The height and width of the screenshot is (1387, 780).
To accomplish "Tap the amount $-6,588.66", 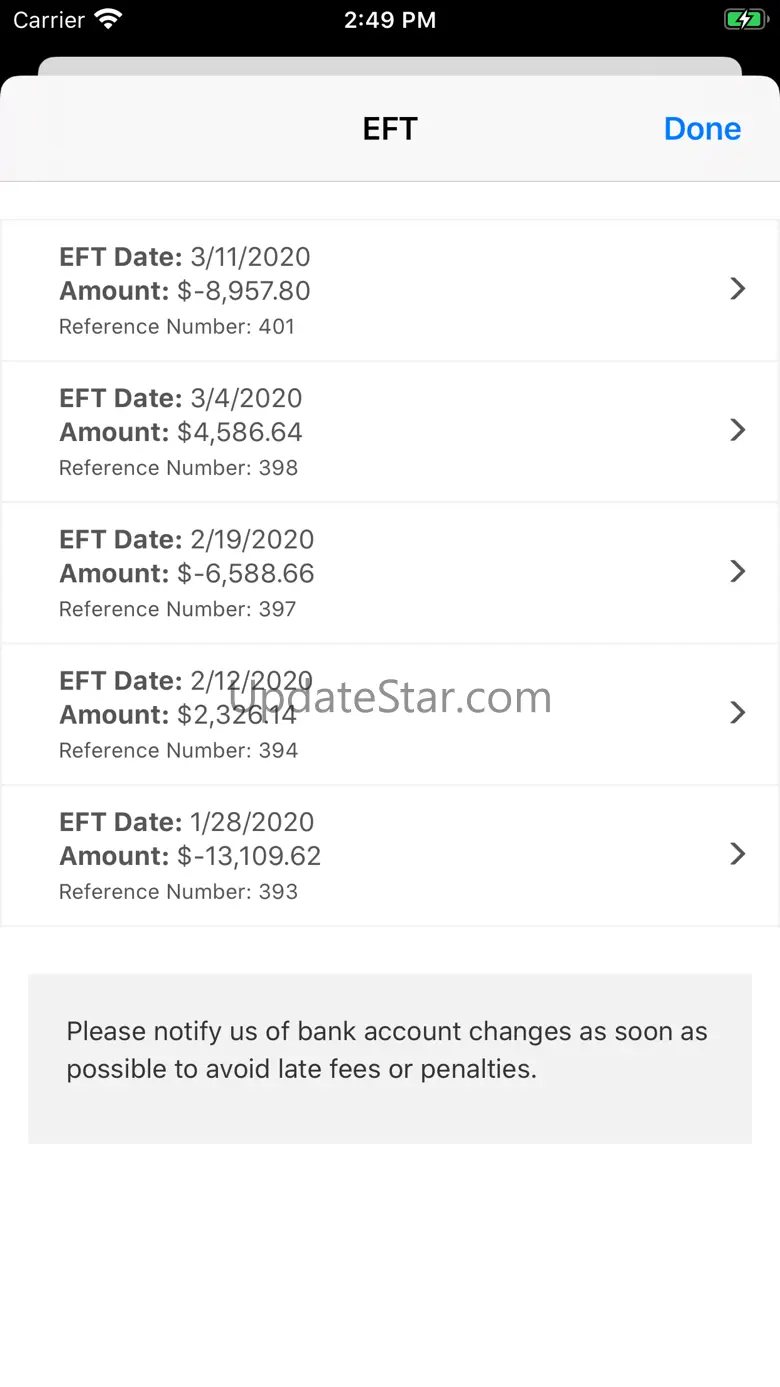I will [x=245, y=573].
